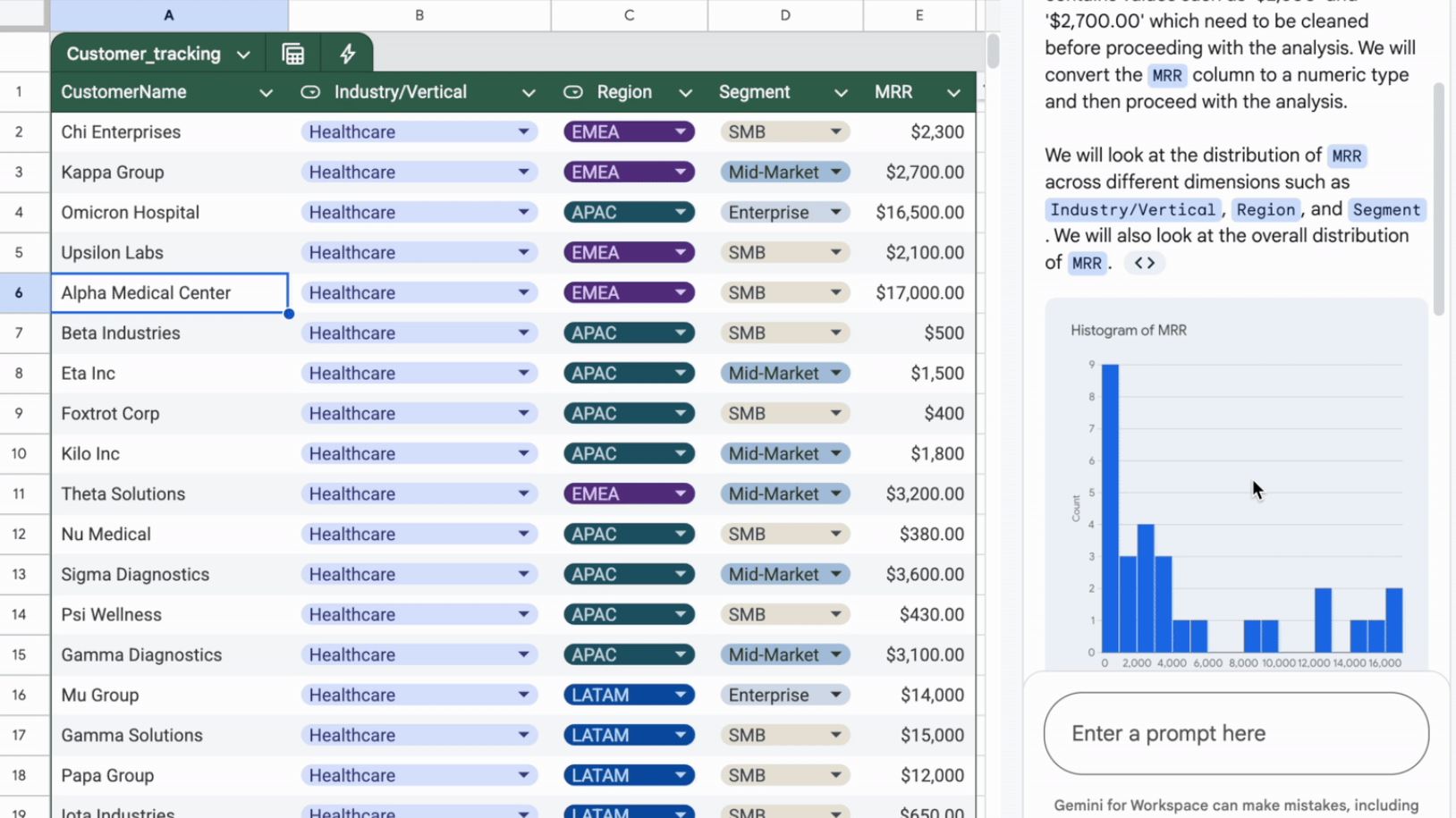Click the Histogram of MRR chart
This screenshot has width=1456, height=818.
(1236, 501)
